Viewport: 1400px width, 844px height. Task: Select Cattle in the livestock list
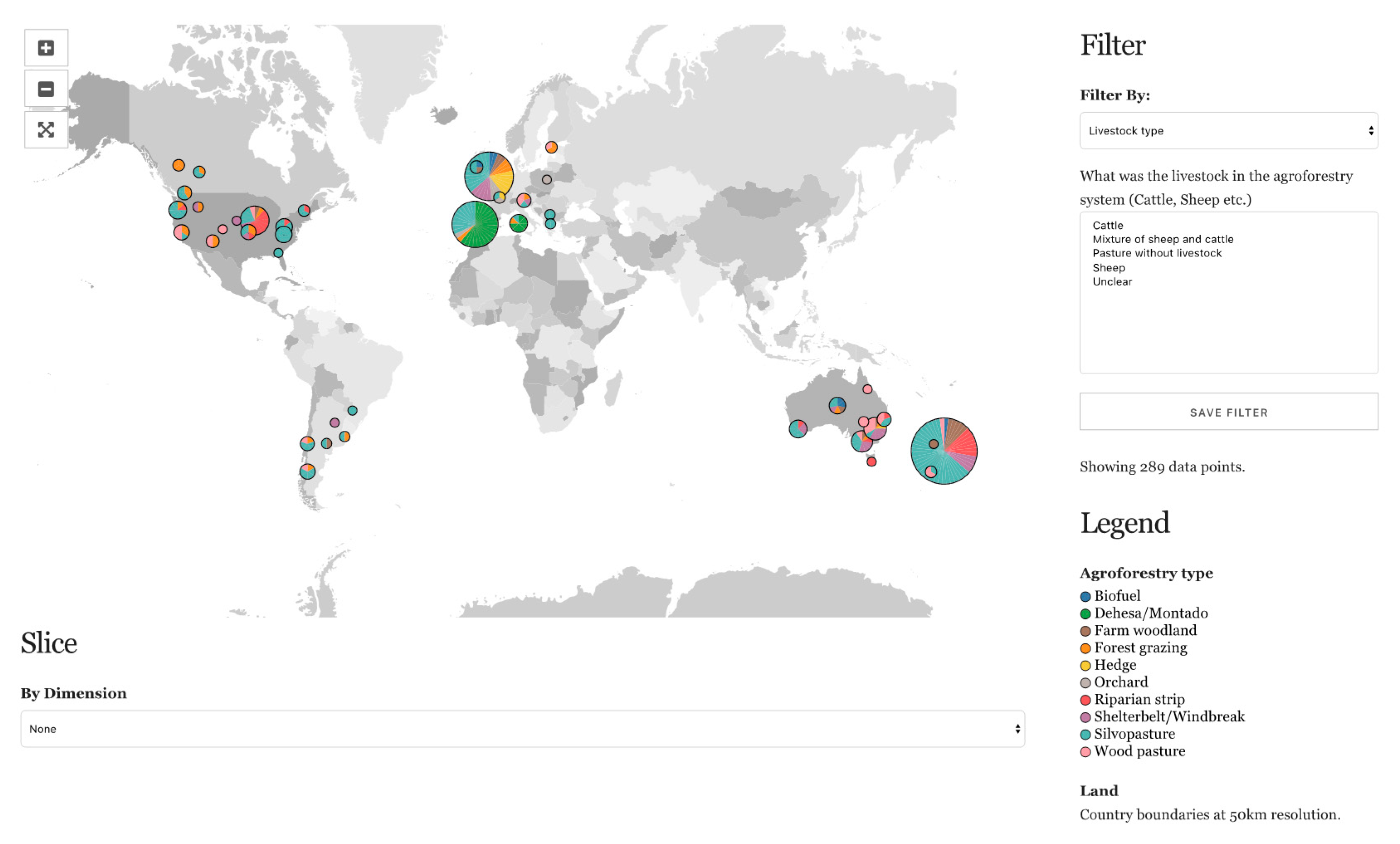pos(1108,225)
